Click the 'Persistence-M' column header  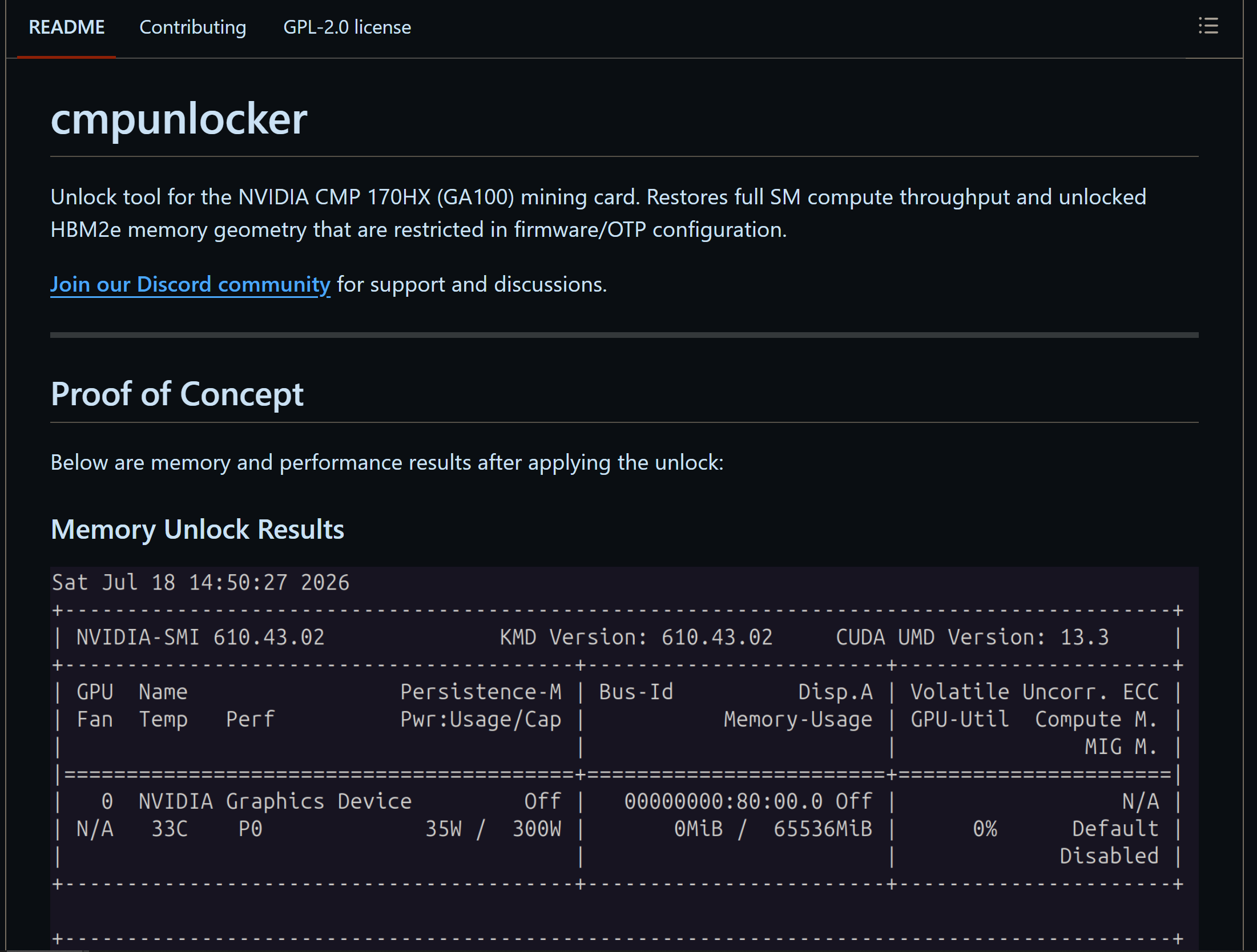coord(481,692)
